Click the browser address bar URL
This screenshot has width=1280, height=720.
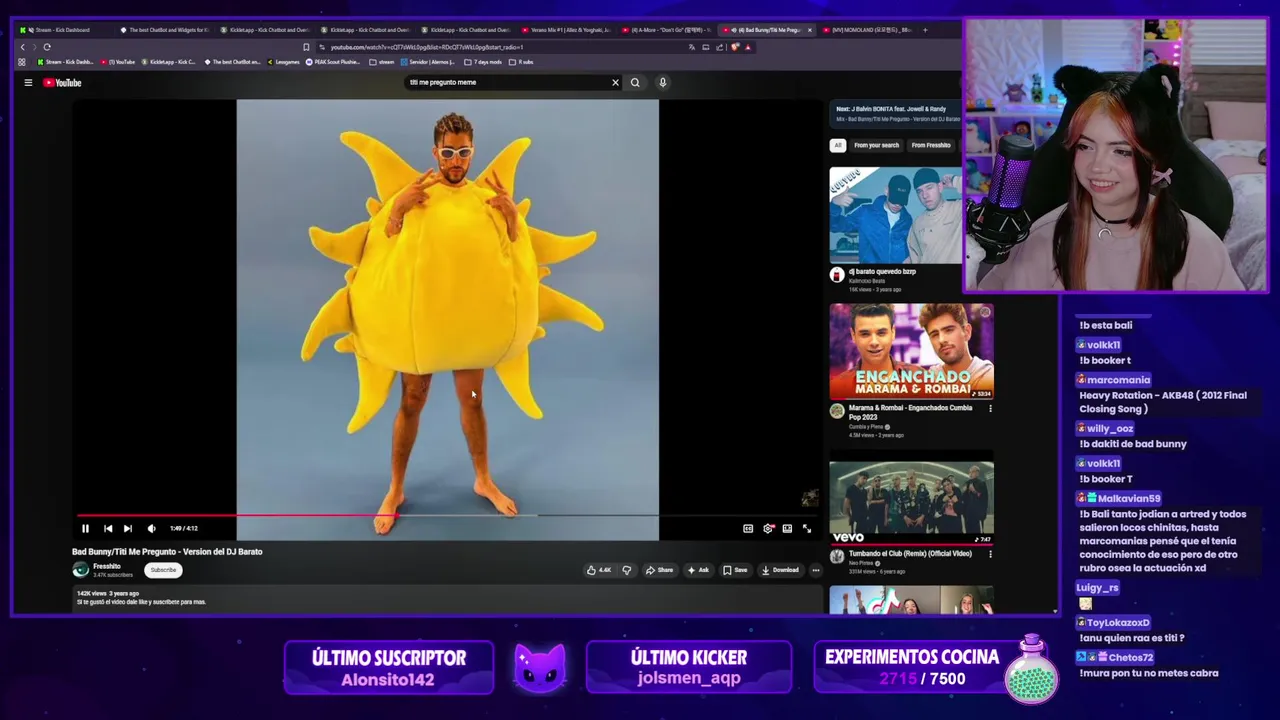click(427, 47)
